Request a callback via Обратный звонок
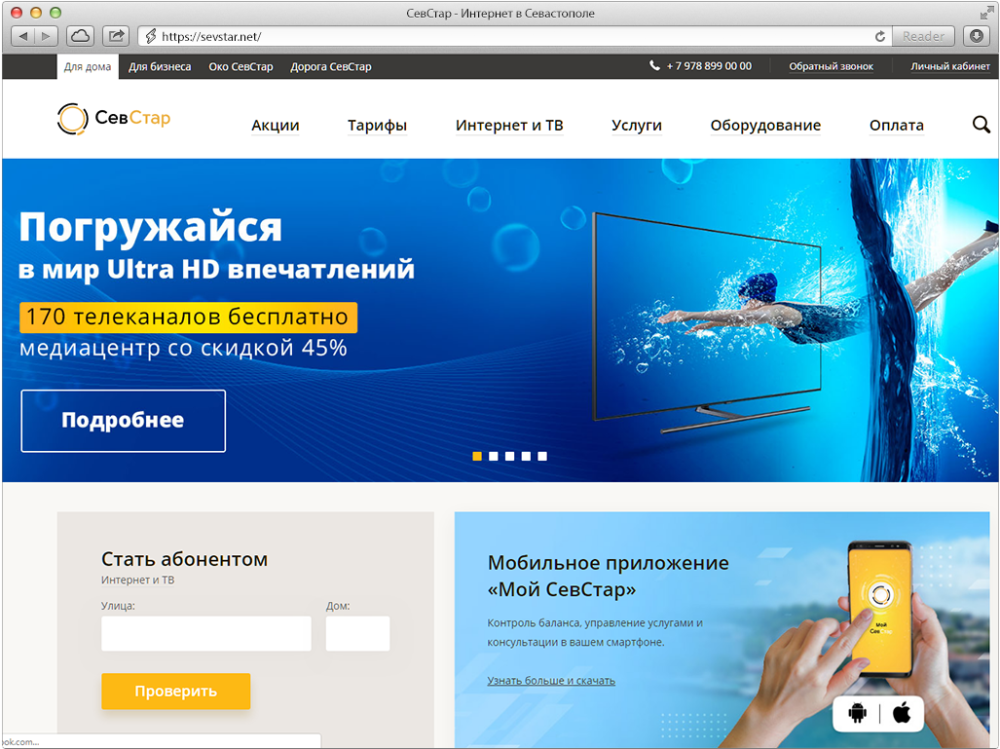 [x=831, y=65]
